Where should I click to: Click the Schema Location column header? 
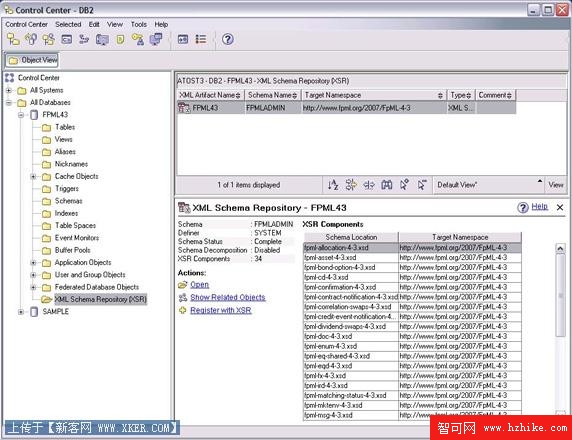pos(351,237)
